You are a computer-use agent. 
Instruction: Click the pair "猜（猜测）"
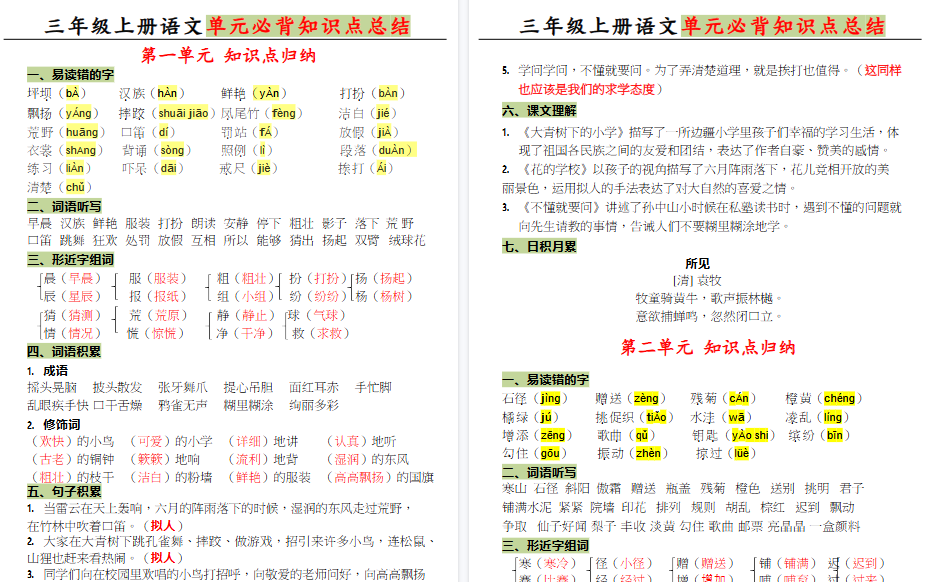pos(72,315)
